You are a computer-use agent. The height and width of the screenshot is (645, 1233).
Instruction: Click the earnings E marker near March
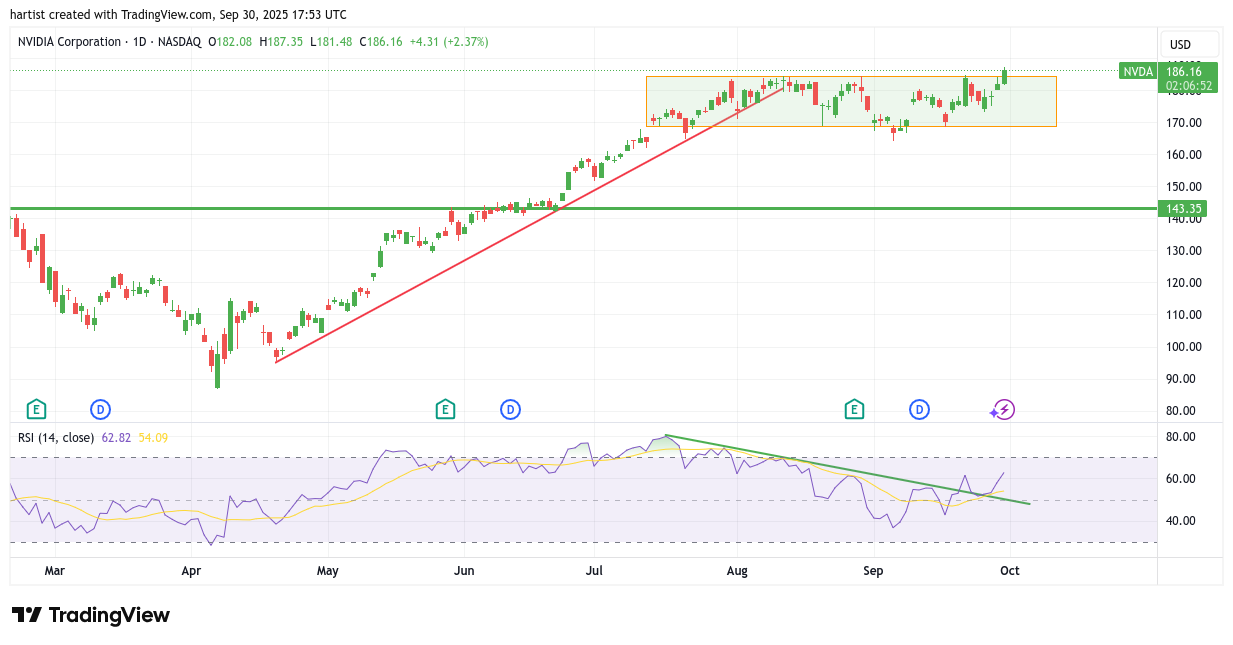(x=36, y=409)
